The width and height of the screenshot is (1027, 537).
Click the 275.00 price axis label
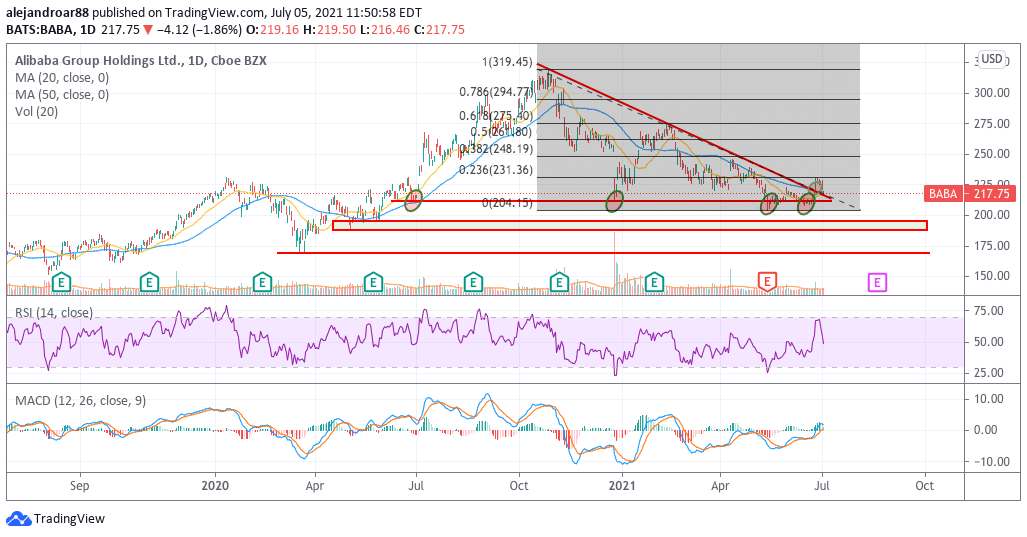pos(991,123)
